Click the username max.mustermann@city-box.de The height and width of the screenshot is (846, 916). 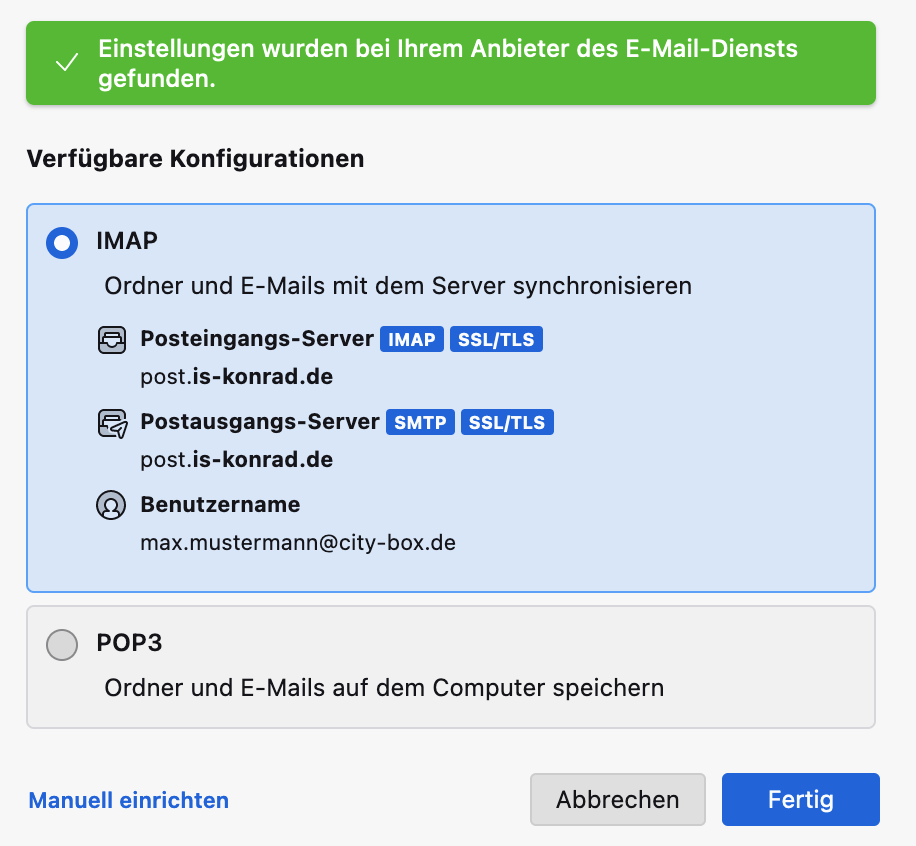(x=298, y=543)
